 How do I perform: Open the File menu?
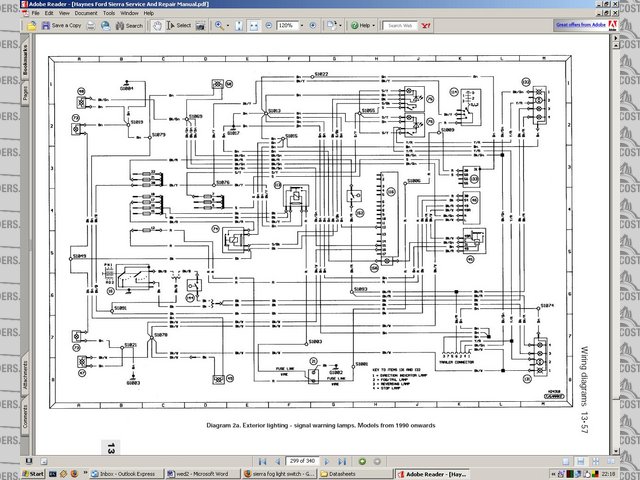(x=35, y=13)
